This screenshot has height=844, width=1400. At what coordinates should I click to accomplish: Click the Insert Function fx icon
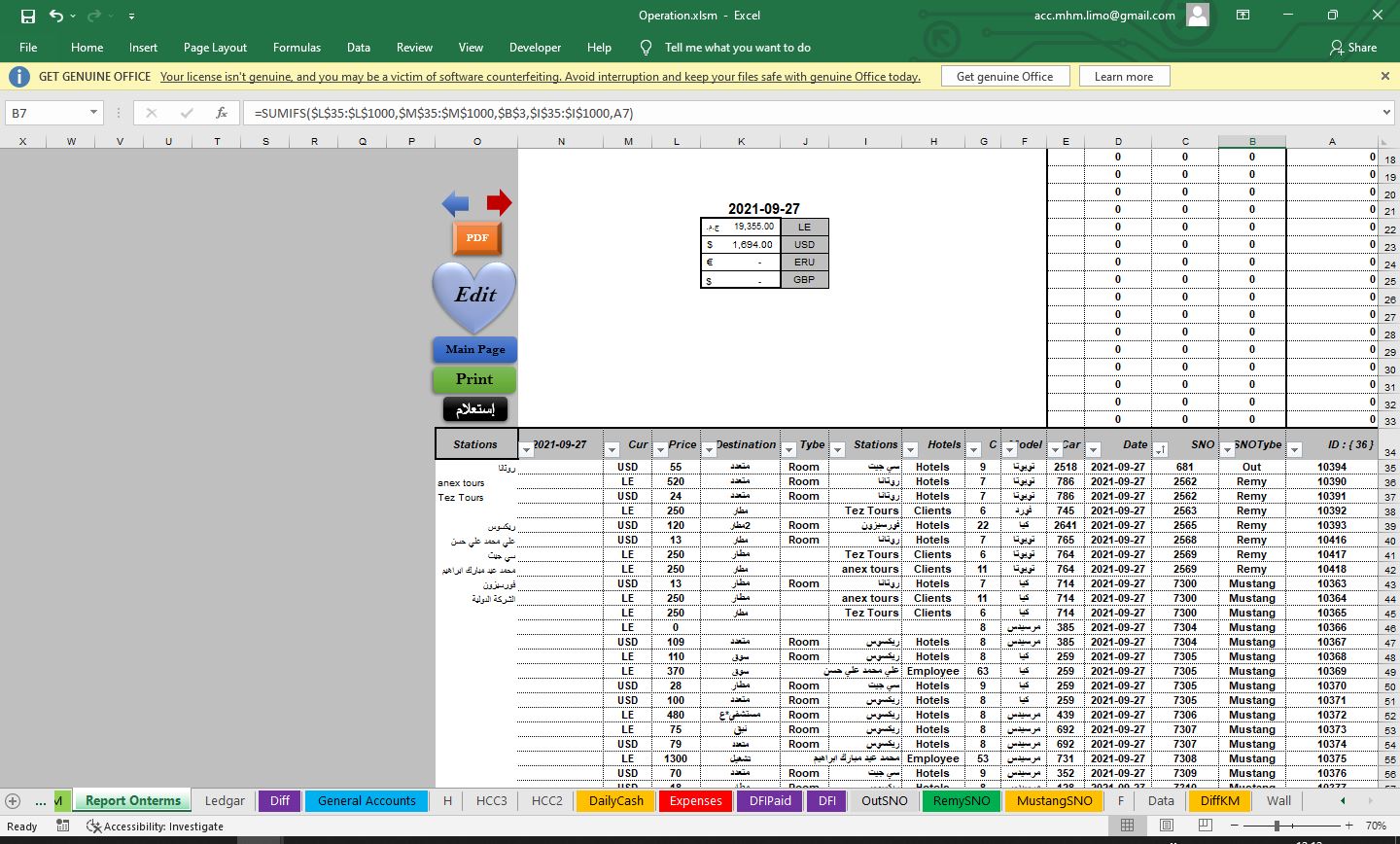click(x=222, y=113)
